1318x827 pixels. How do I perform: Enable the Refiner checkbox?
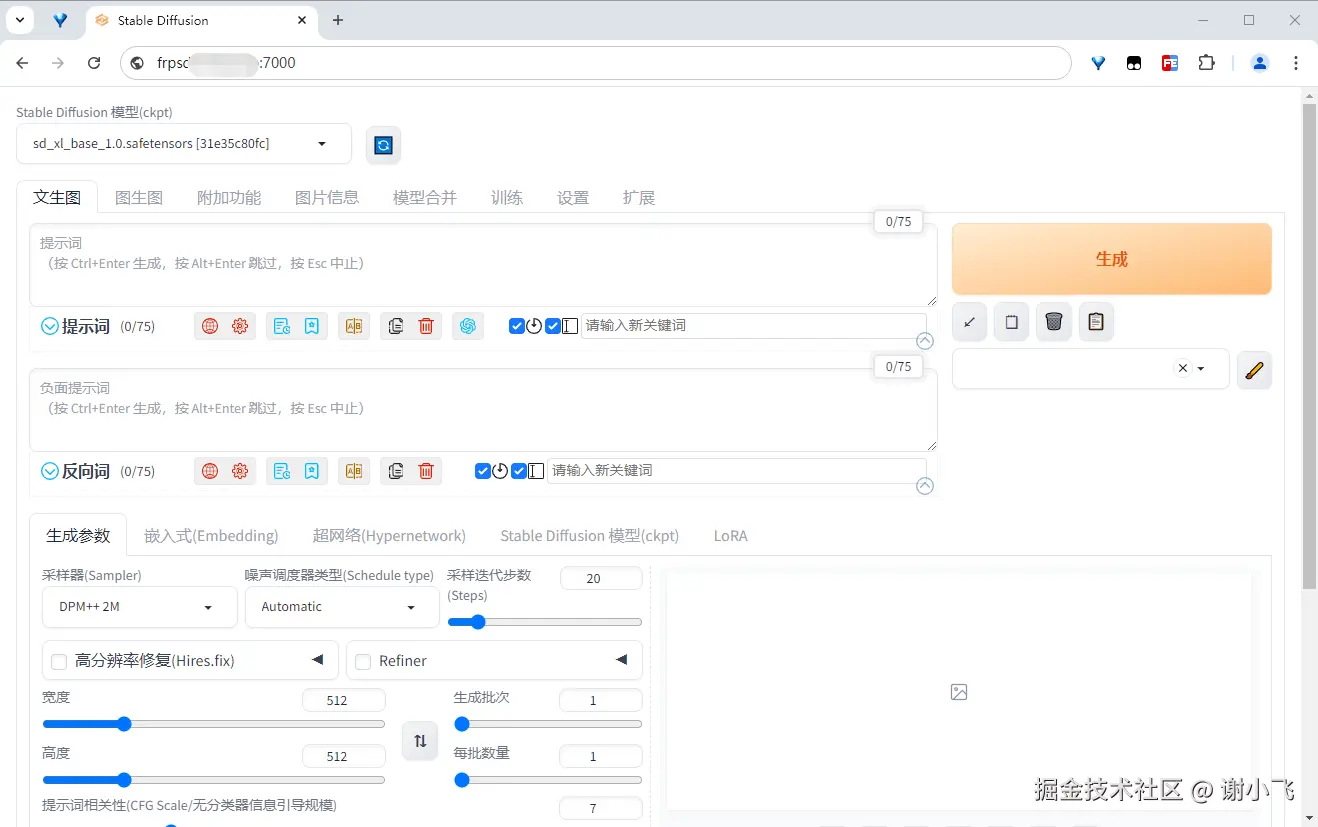click(363, 660)
